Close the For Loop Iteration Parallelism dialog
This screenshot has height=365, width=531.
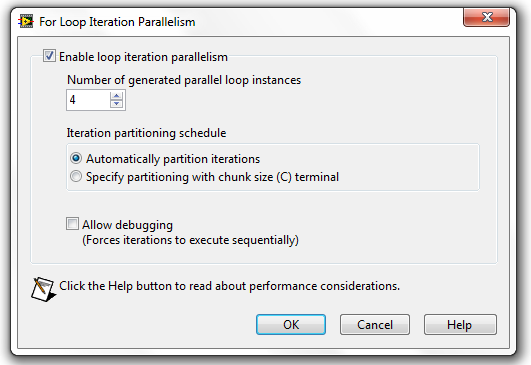pyautogui.click(x=486, y=17)
